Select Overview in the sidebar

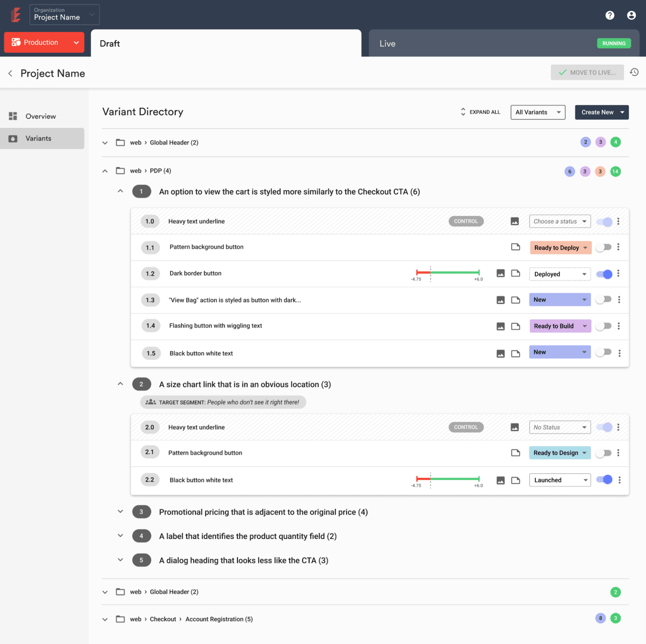[42, 116]
